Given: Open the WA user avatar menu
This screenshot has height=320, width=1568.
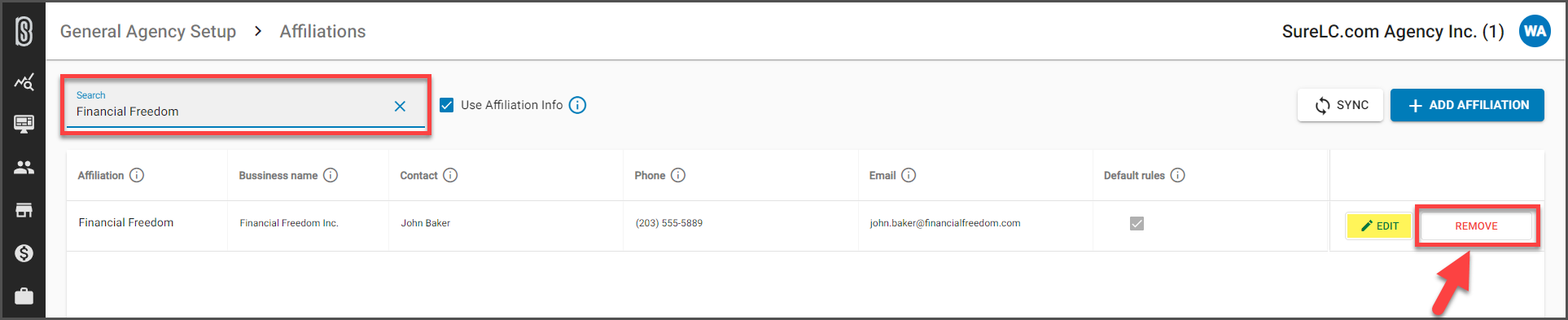Looking at the screenshot, I should point(1535,31).
